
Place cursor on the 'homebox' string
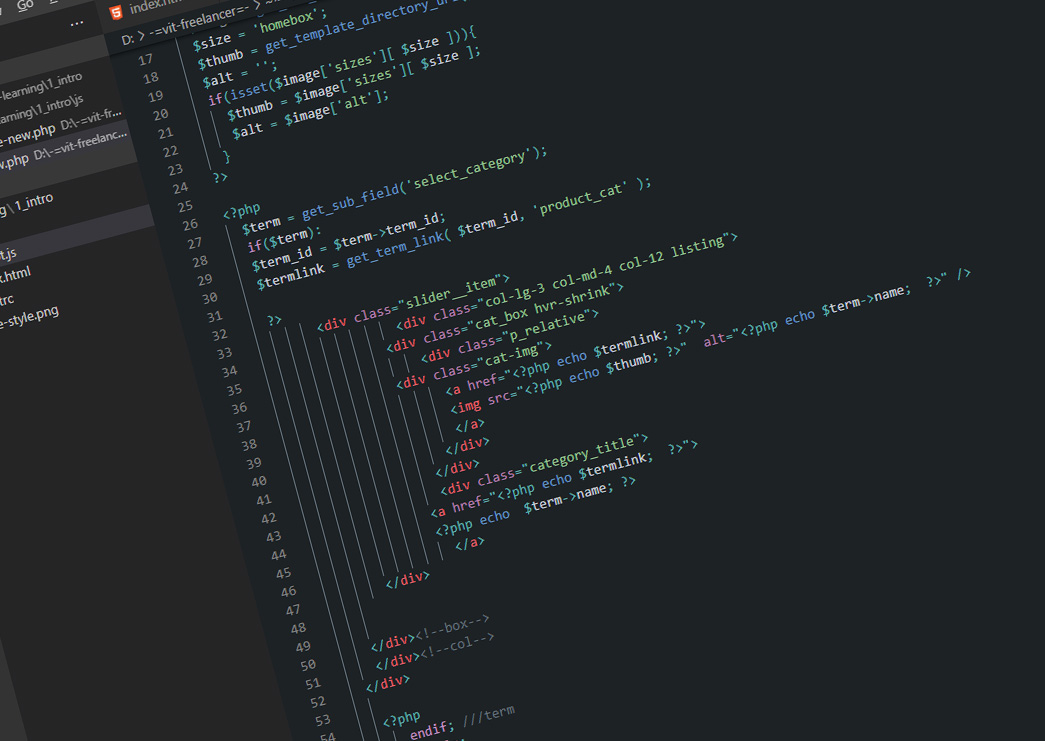[x=287, y=21]
